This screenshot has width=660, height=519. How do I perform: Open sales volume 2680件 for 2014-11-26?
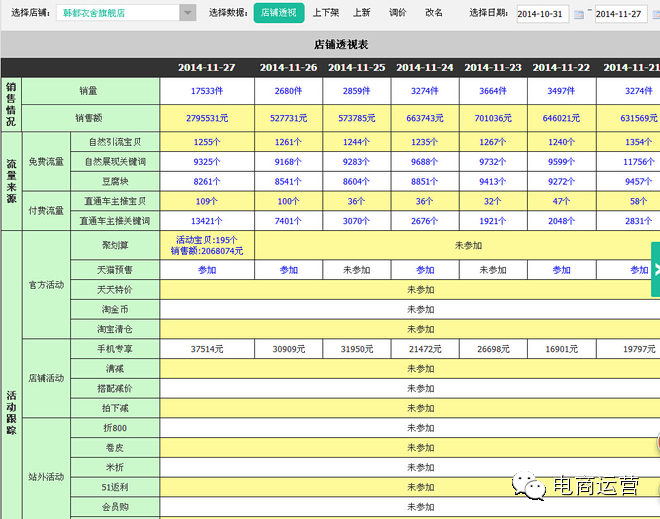pos(288,91)
